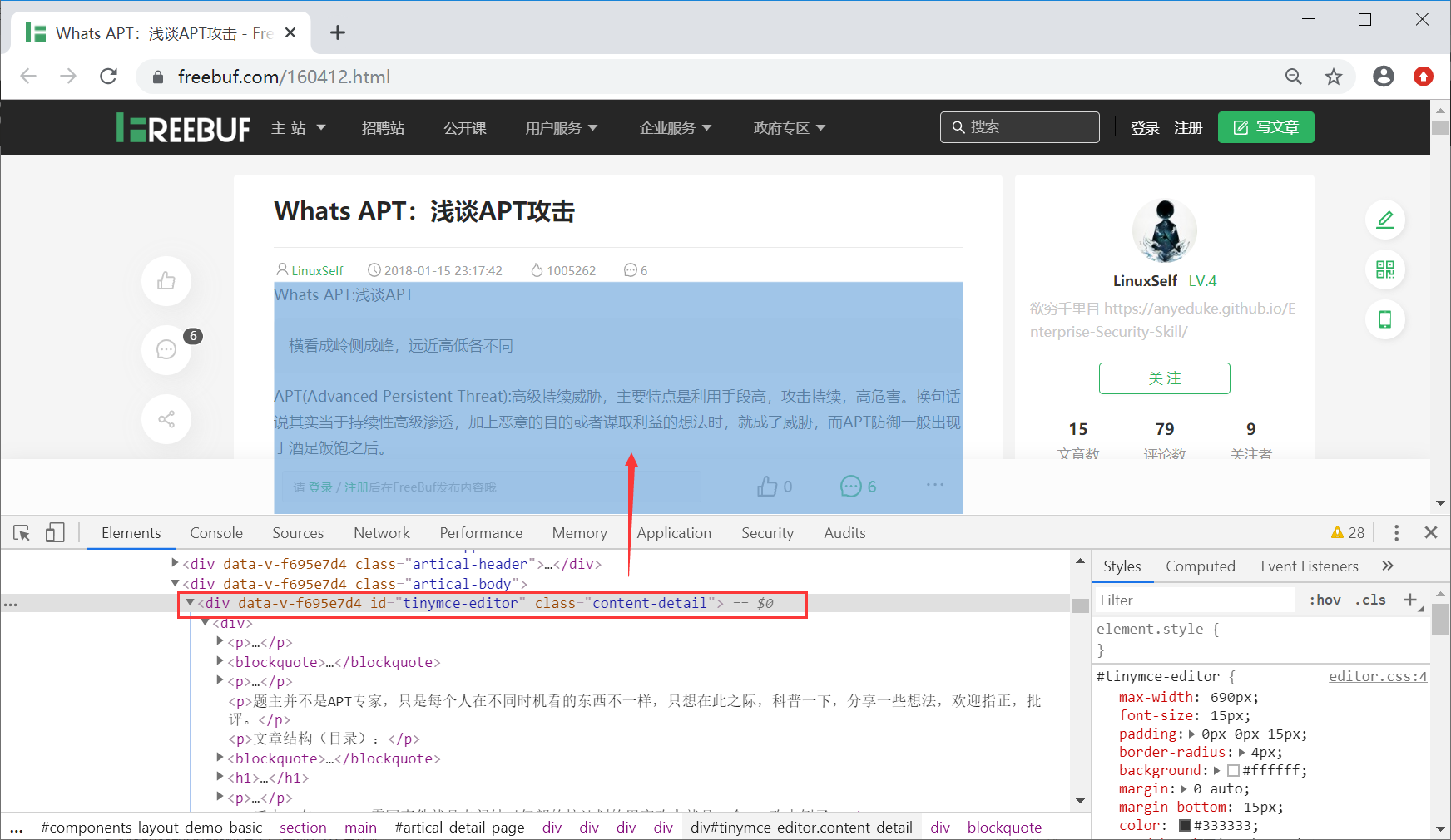
Task: Click the 招聘站 nav link
Action: pyautogui.click(x=383, y=128)
